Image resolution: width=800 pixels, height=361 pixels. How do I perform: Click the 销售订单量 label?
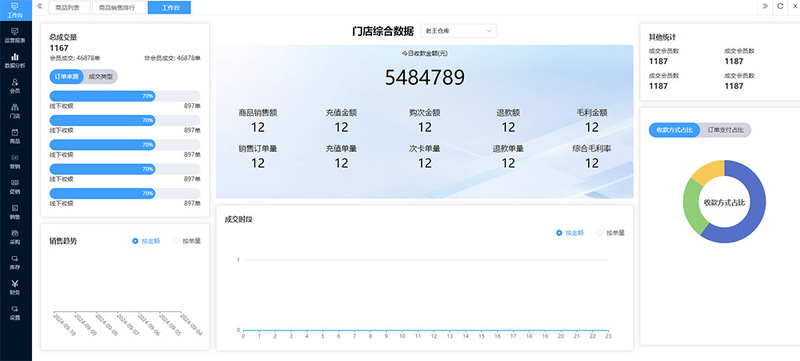pyautogui.click(x=258, y=149)
